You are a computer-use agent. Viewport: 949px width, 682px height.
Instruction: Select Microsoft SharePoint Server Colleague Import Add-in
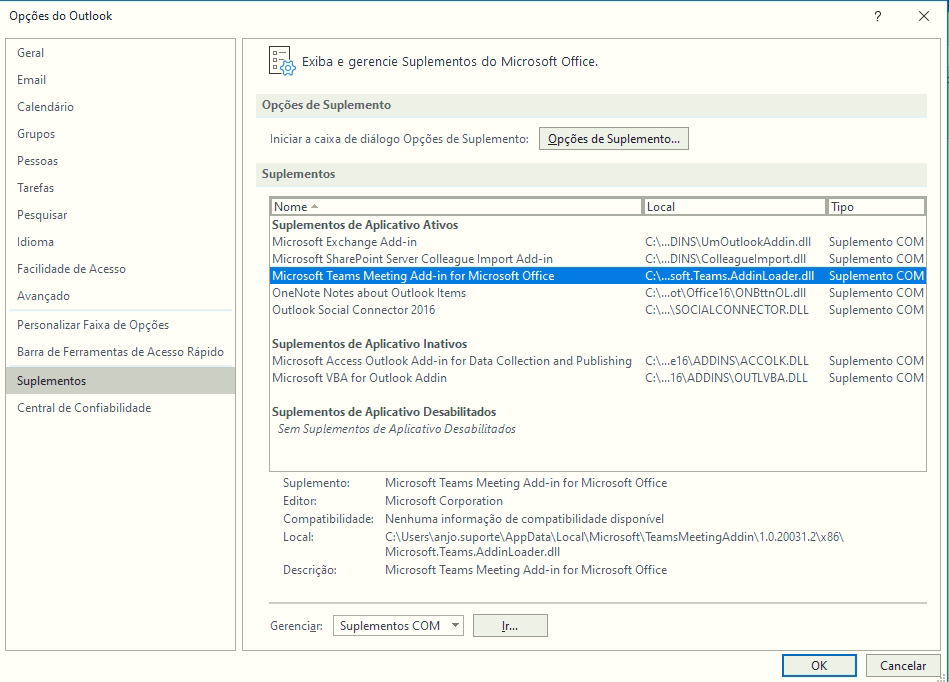pos(597,259)
